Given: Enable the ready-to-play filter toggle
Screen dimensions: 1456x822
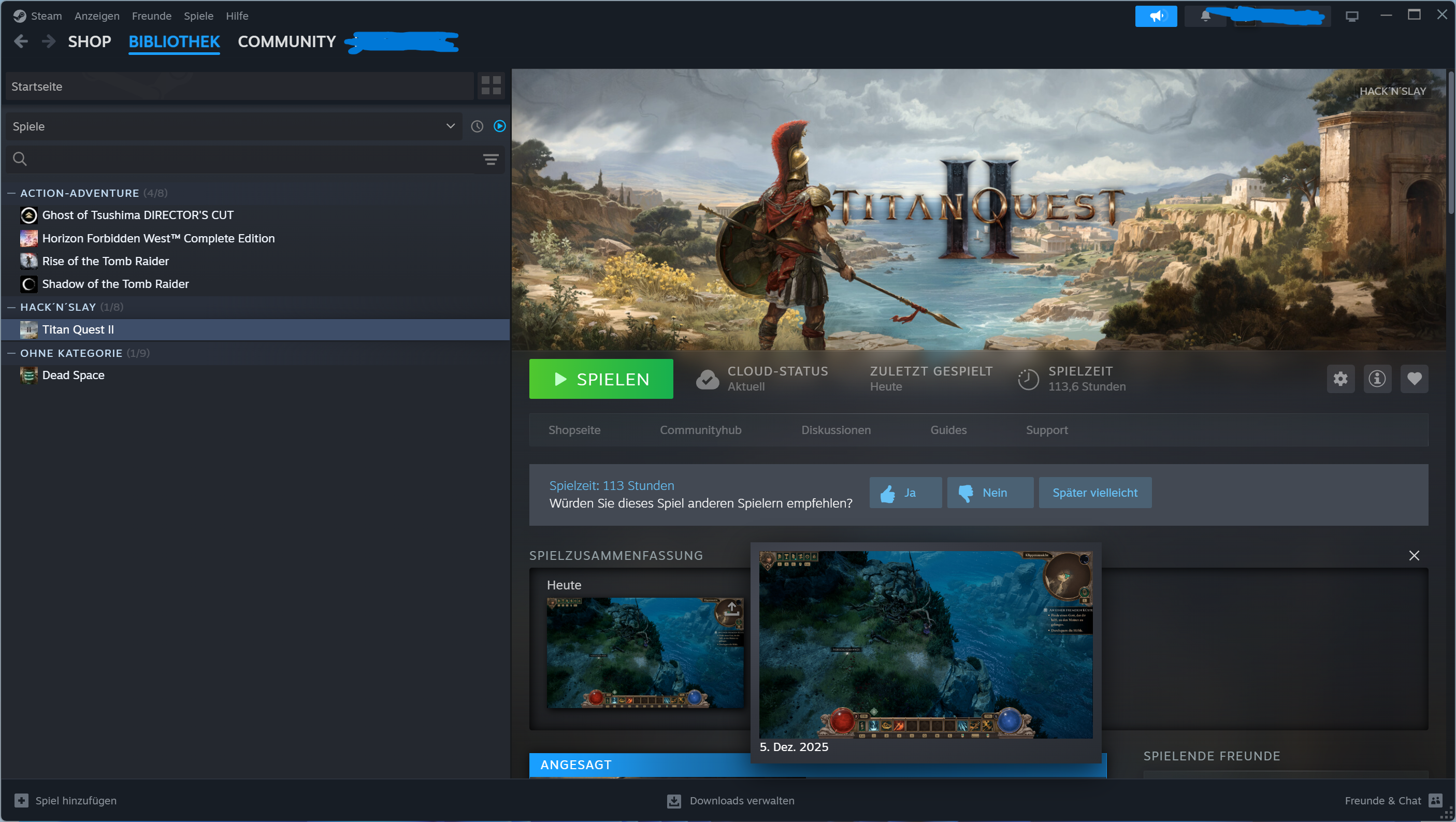Looking at the screenshot, I should (499, 126).
